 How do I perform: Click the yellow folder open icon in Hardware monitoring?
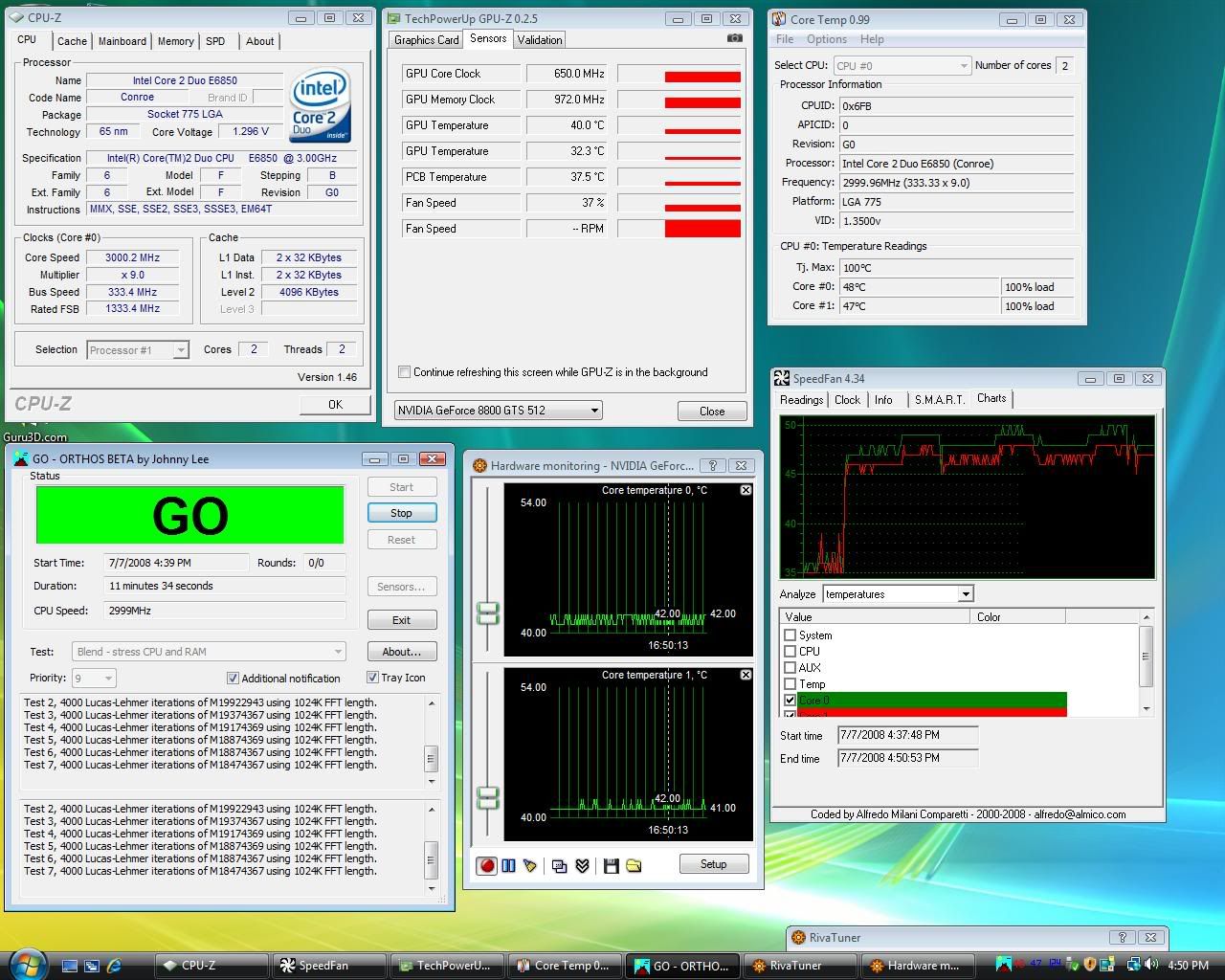pos(634,866)
